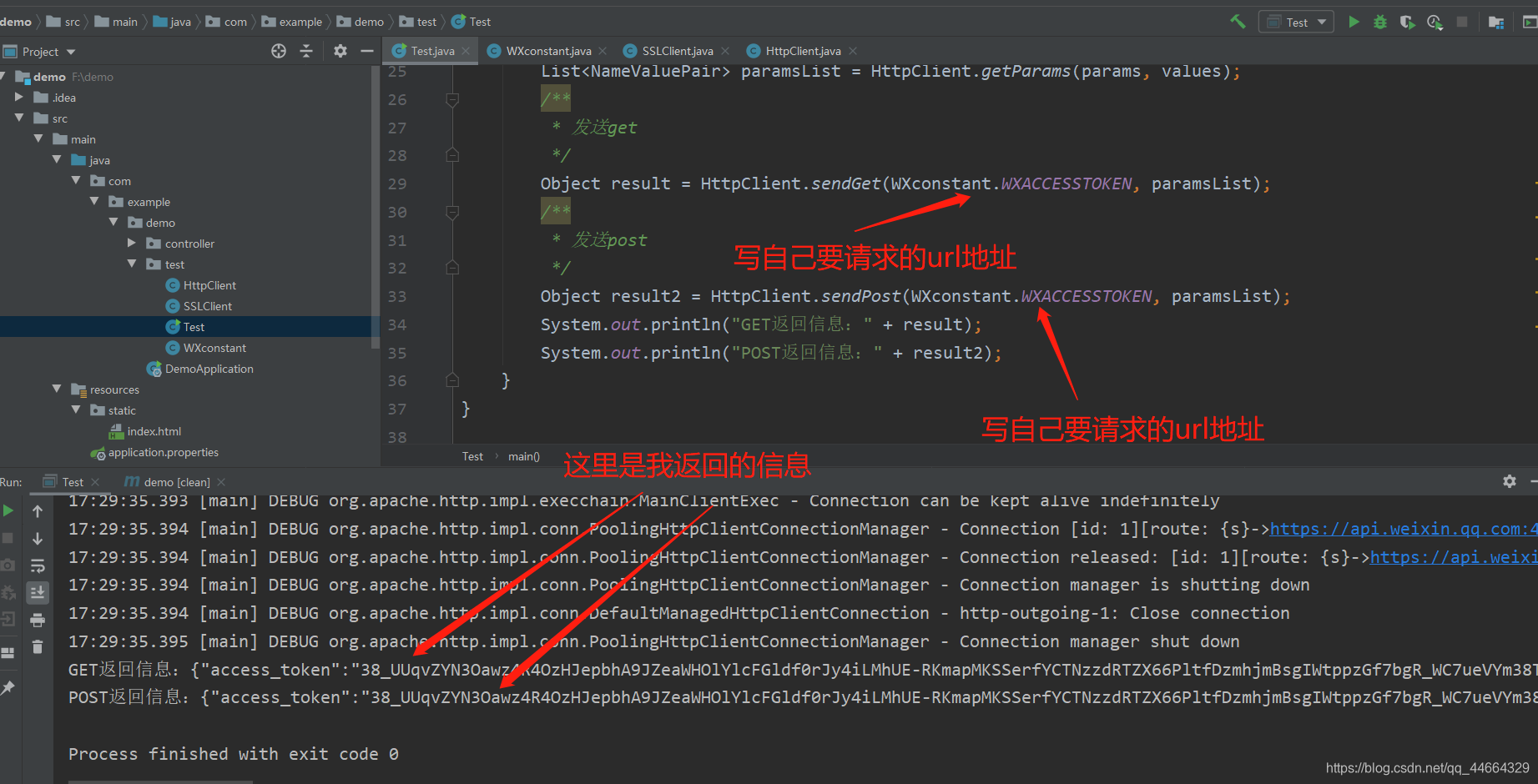
Task: Click the Locate in project crosshair icon
Action: [x=279, y=51]
